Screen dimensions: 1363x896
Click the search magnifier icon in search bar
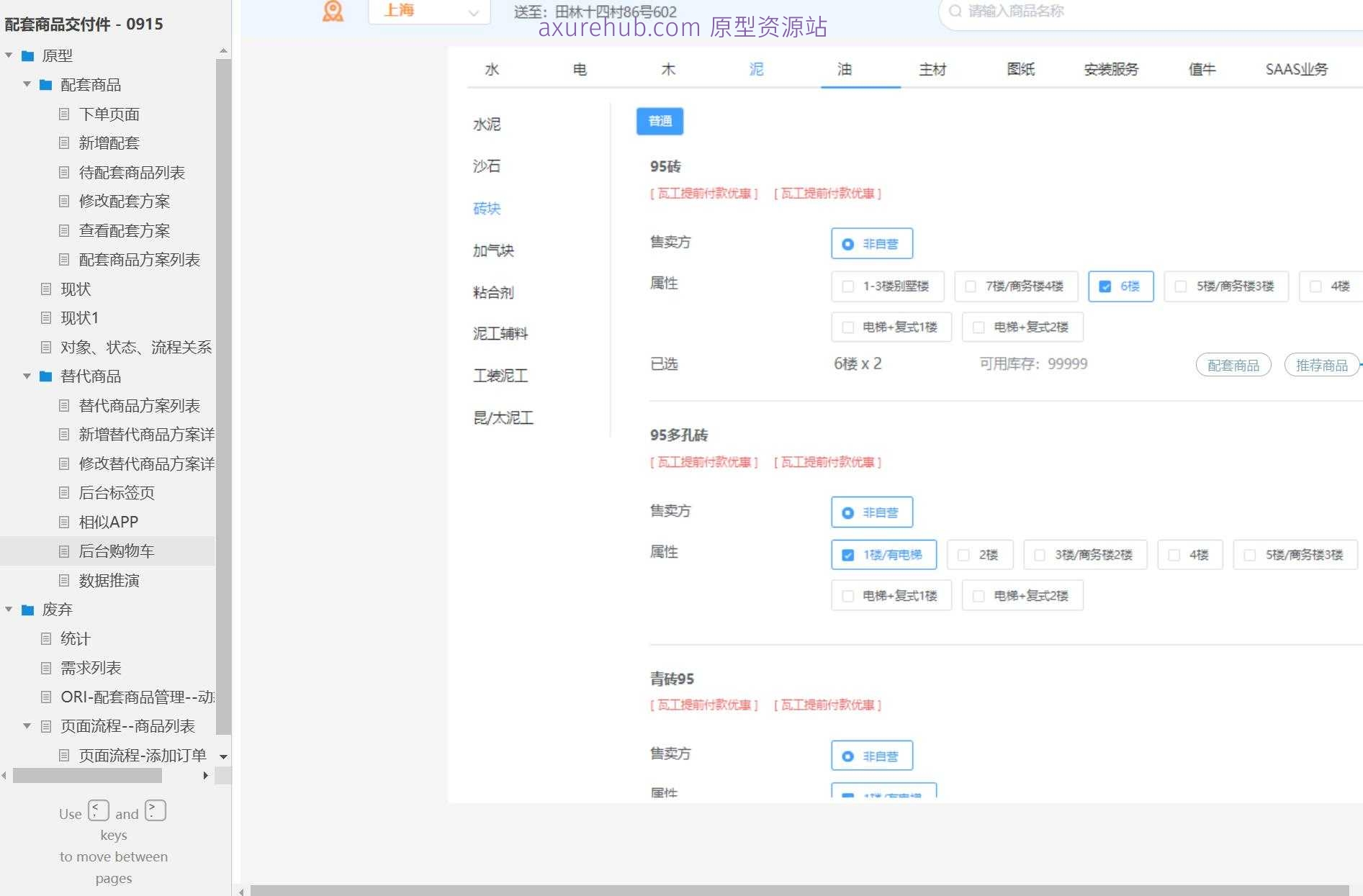point(955,11)
